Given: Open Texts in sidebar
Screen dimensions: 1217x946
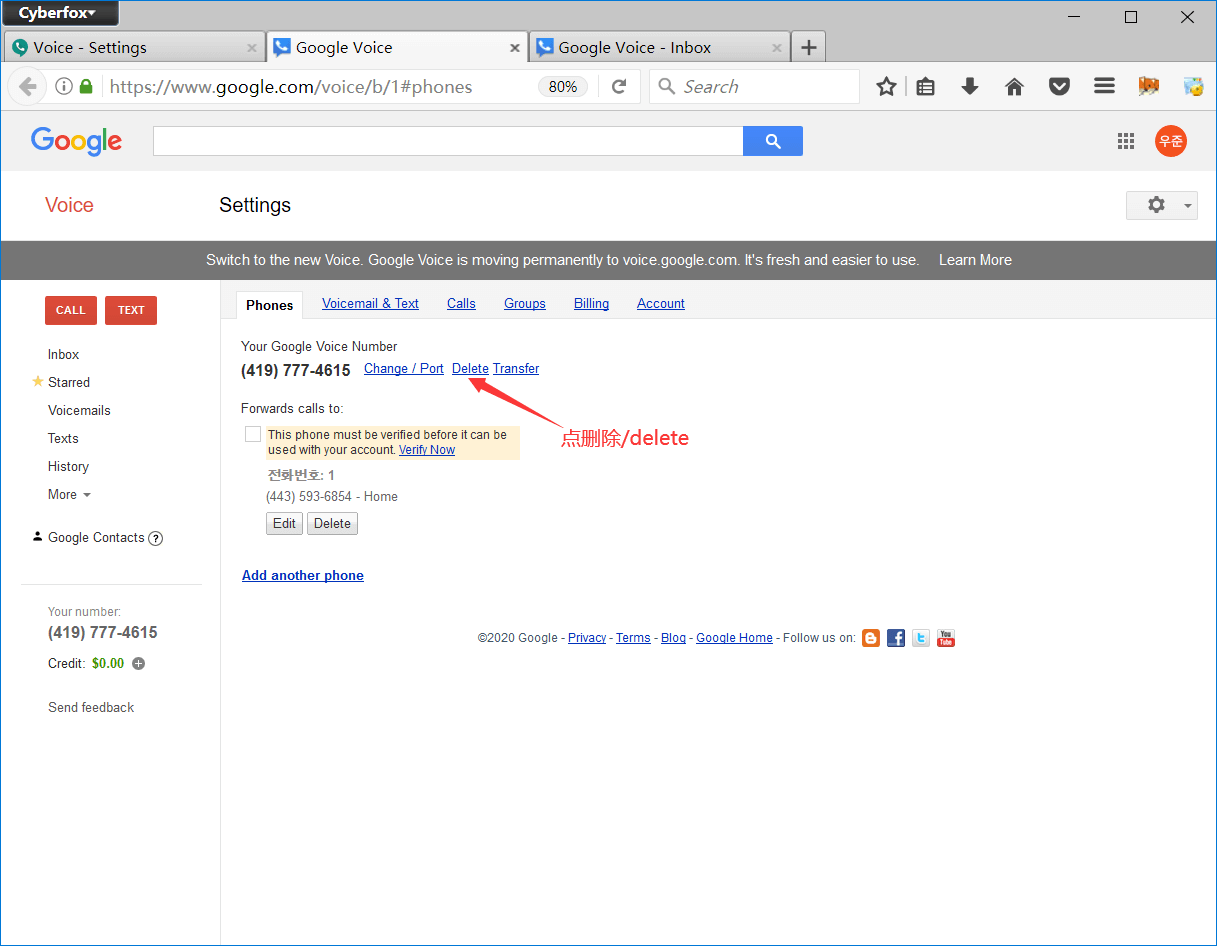Looking at the screenshot, I should point(63,438).
